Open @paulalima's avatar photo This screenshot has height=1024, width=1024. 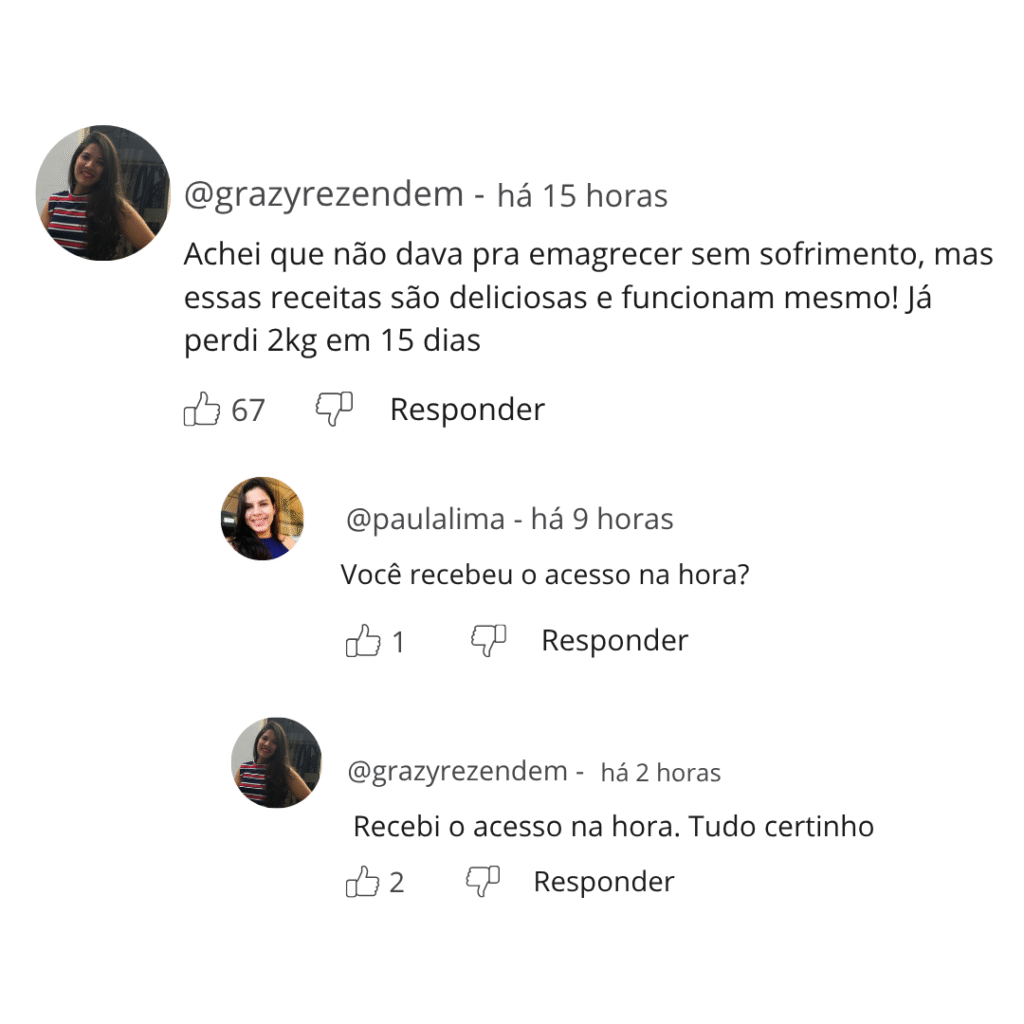pyautogui.click(x=263, y=519)
